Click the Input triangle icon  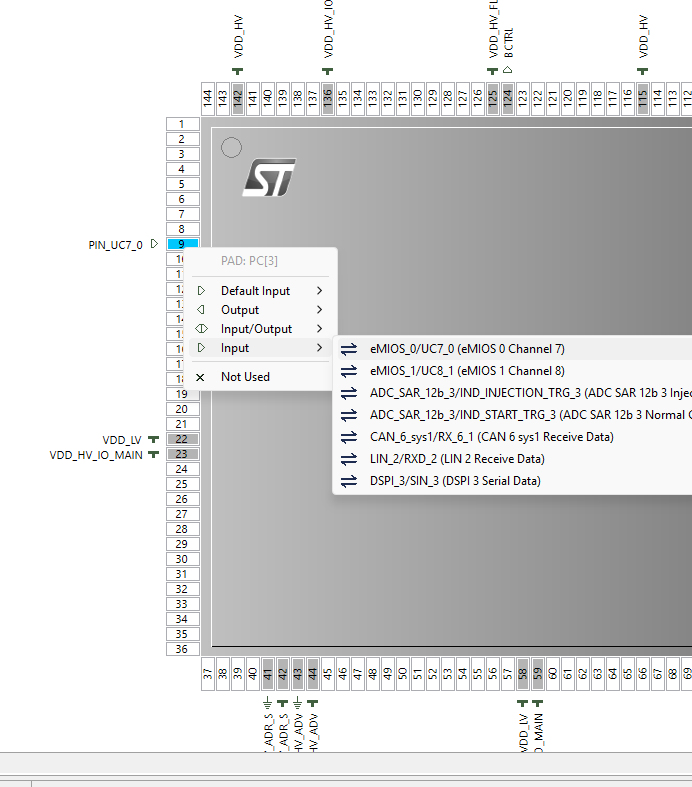[x=201, y=348]
